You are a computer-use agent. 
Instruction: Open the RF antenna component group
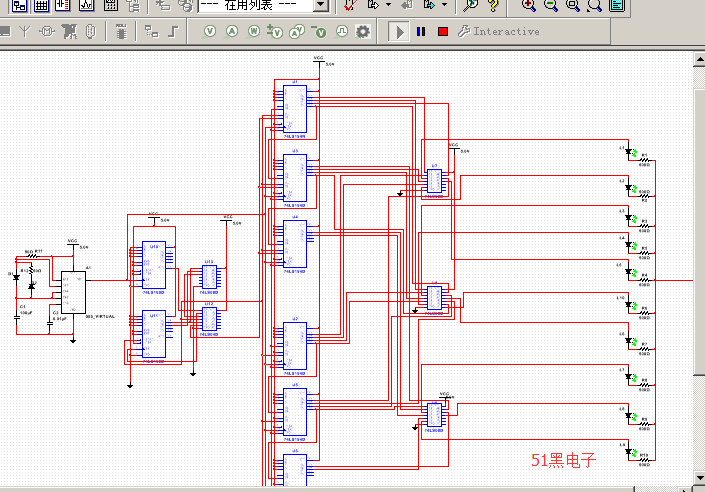point(25,31)
